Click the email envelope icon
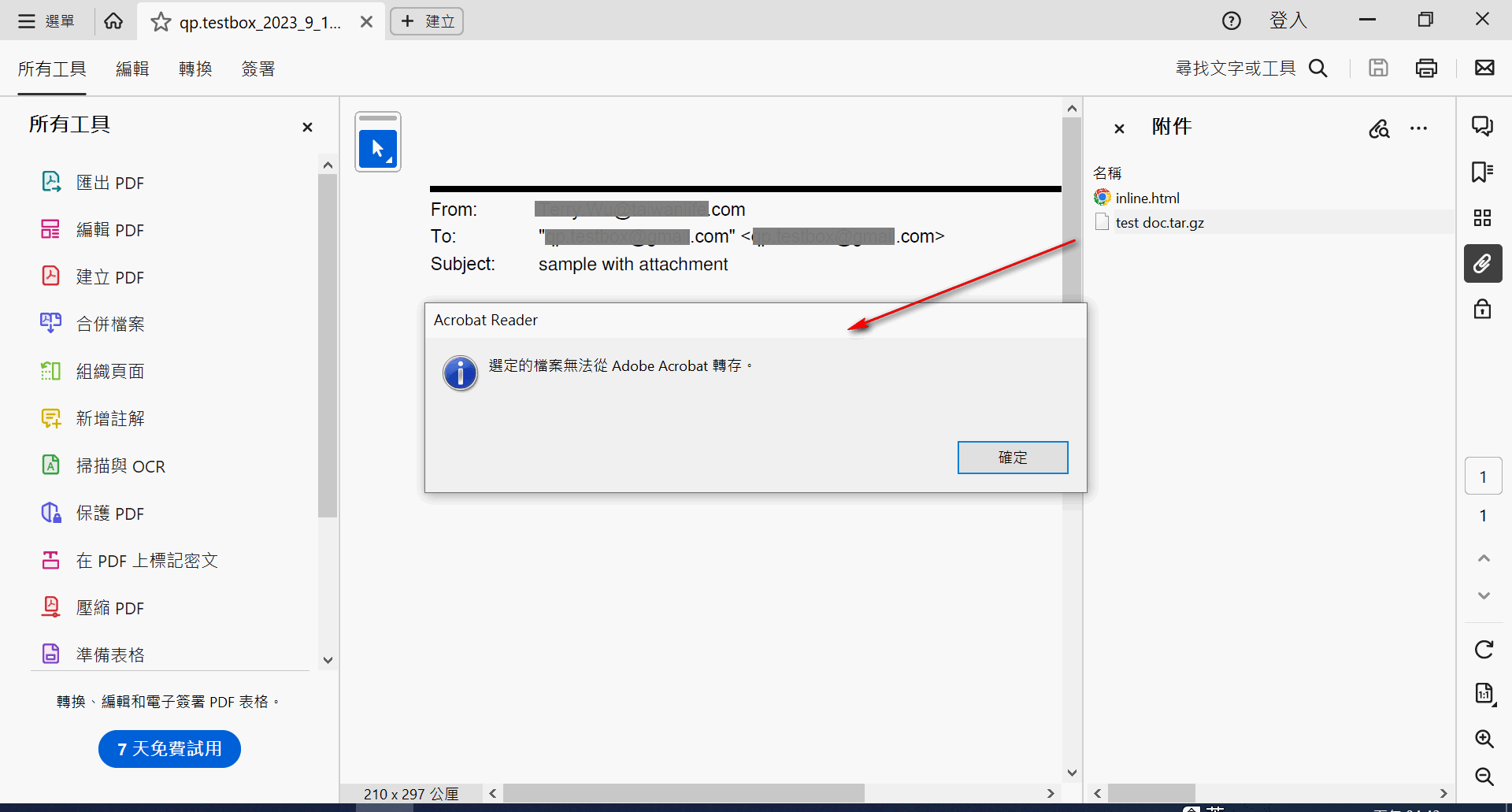Viewport: 1512px width, 812px height. pos(1484,69)
